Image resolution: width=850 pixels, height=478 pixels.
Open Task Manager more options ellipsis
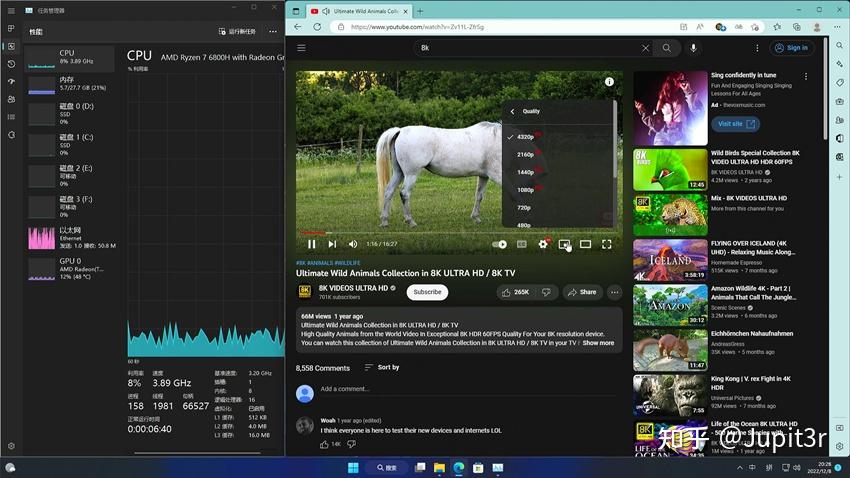(273, 31)
